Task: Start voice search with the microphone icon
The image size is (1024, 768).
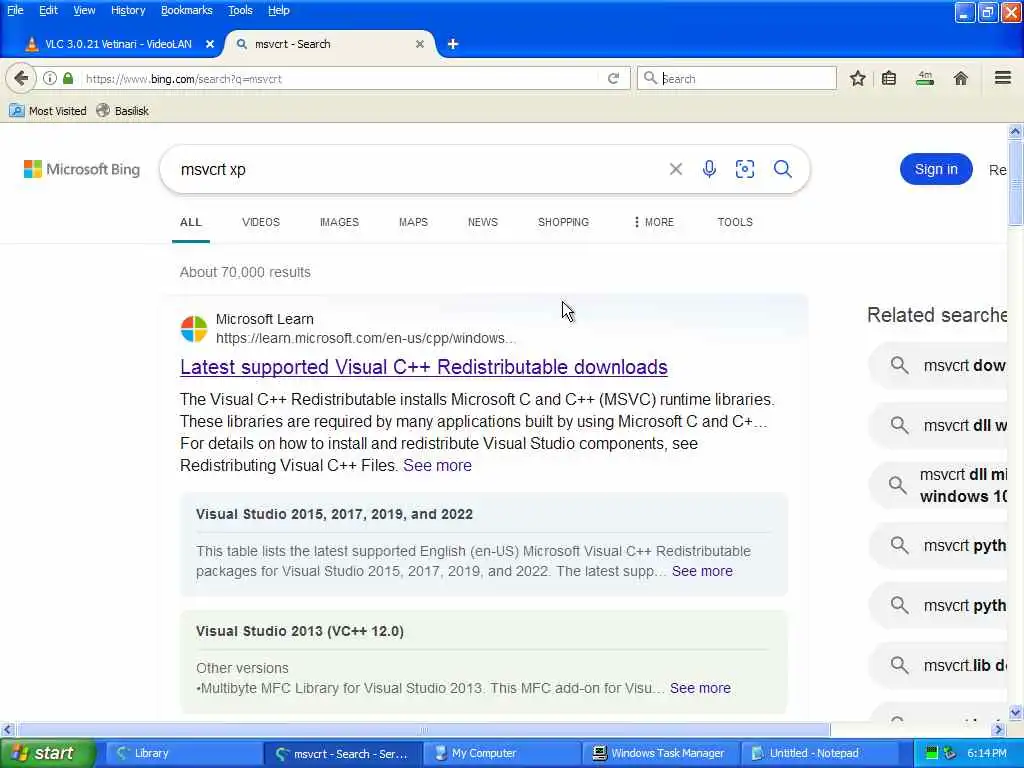Action: pyautogui.click(x=709, y=169)
